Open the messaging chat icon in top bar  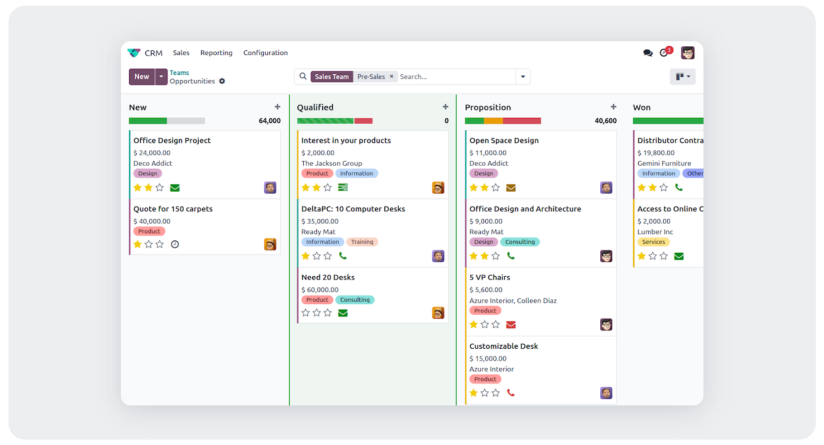click(647, 53)
